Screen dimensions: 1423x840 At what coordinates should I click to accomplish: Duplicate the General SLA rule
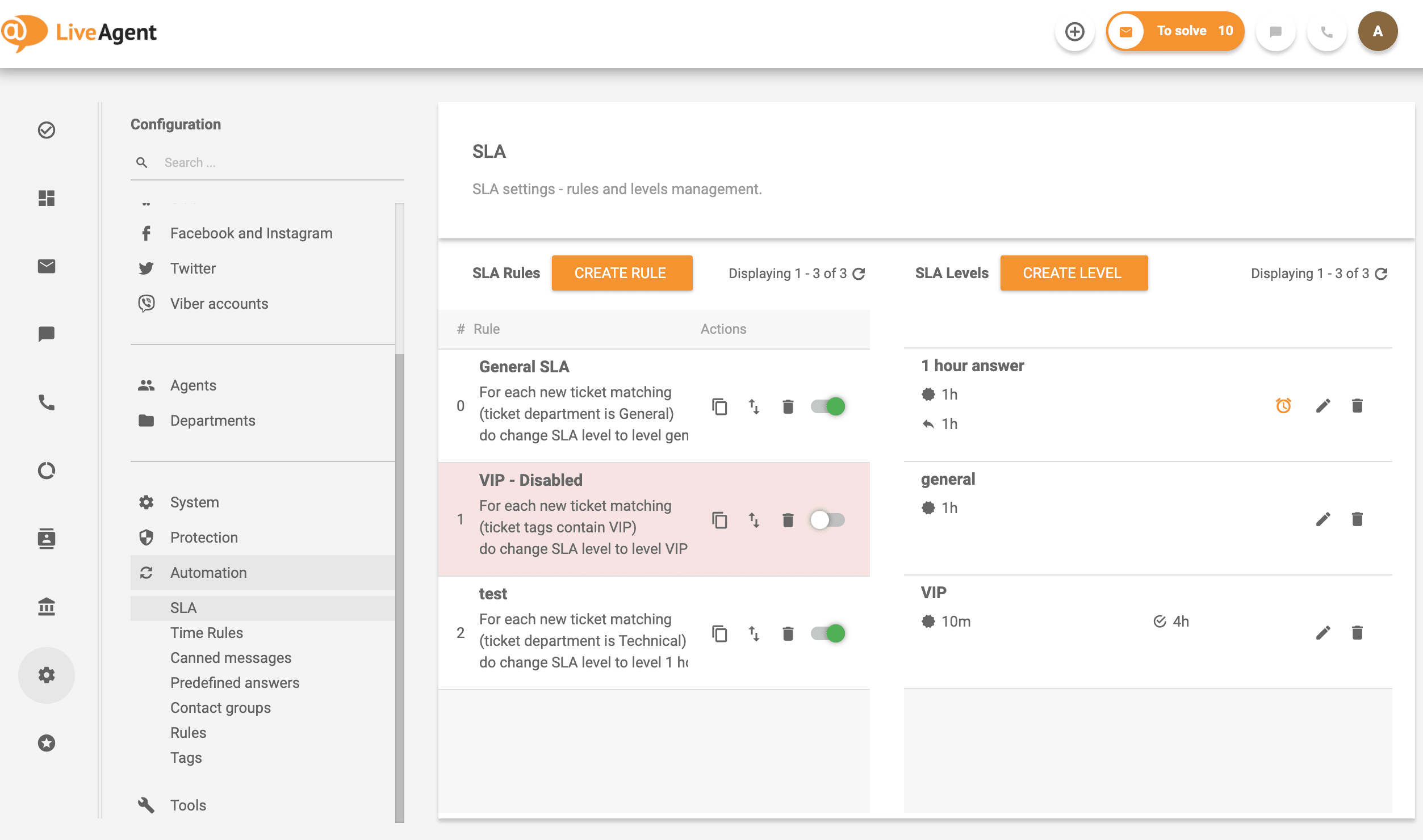pos(720,406)
